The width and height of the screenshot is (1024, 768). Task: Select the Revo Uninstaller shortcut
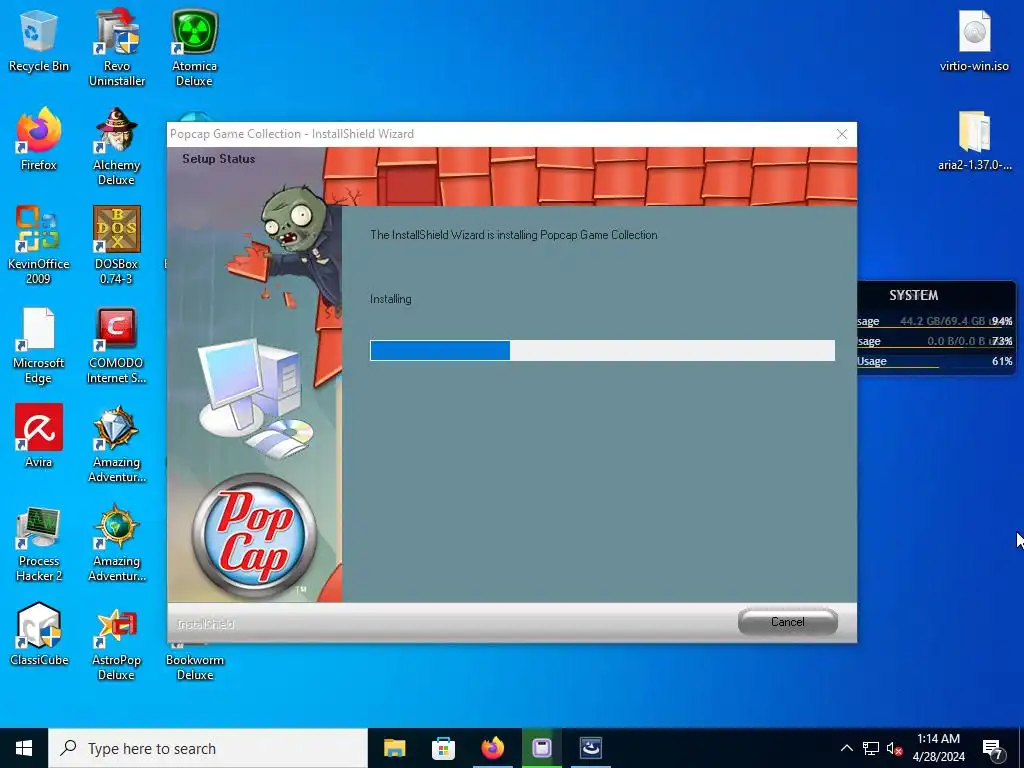[x=116, y=47]
